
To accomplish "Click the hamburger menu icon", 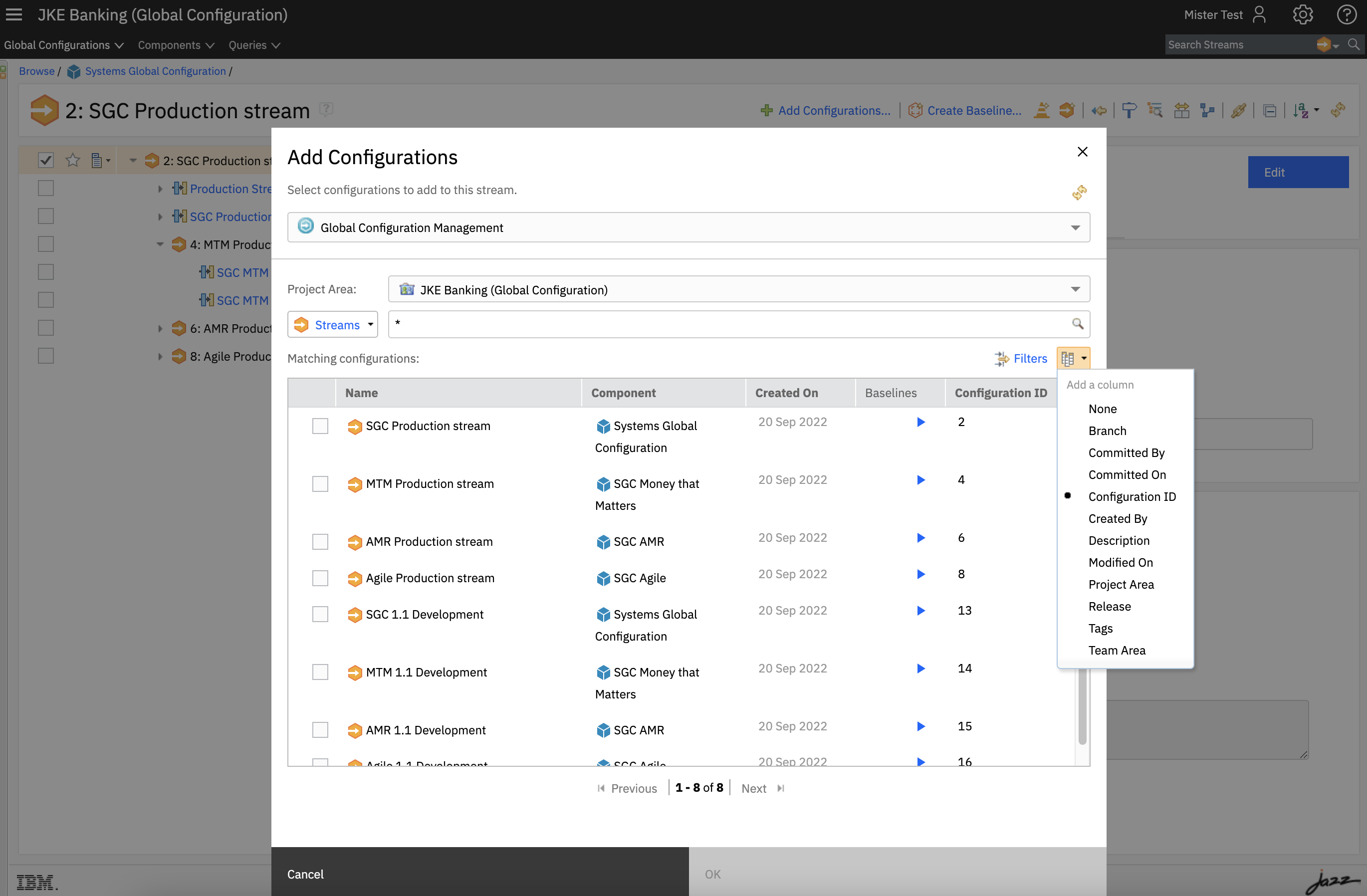I will pos(14,15).
